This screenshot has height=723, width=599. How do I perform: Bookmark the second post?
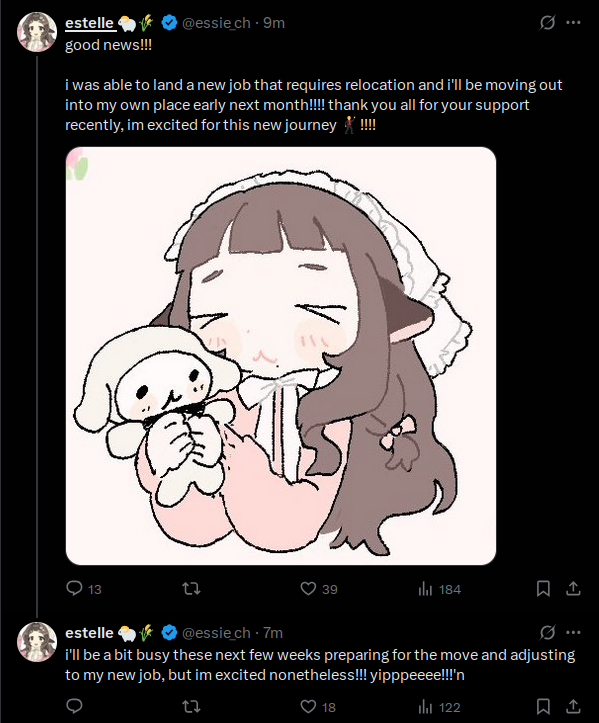pos(543,706)
